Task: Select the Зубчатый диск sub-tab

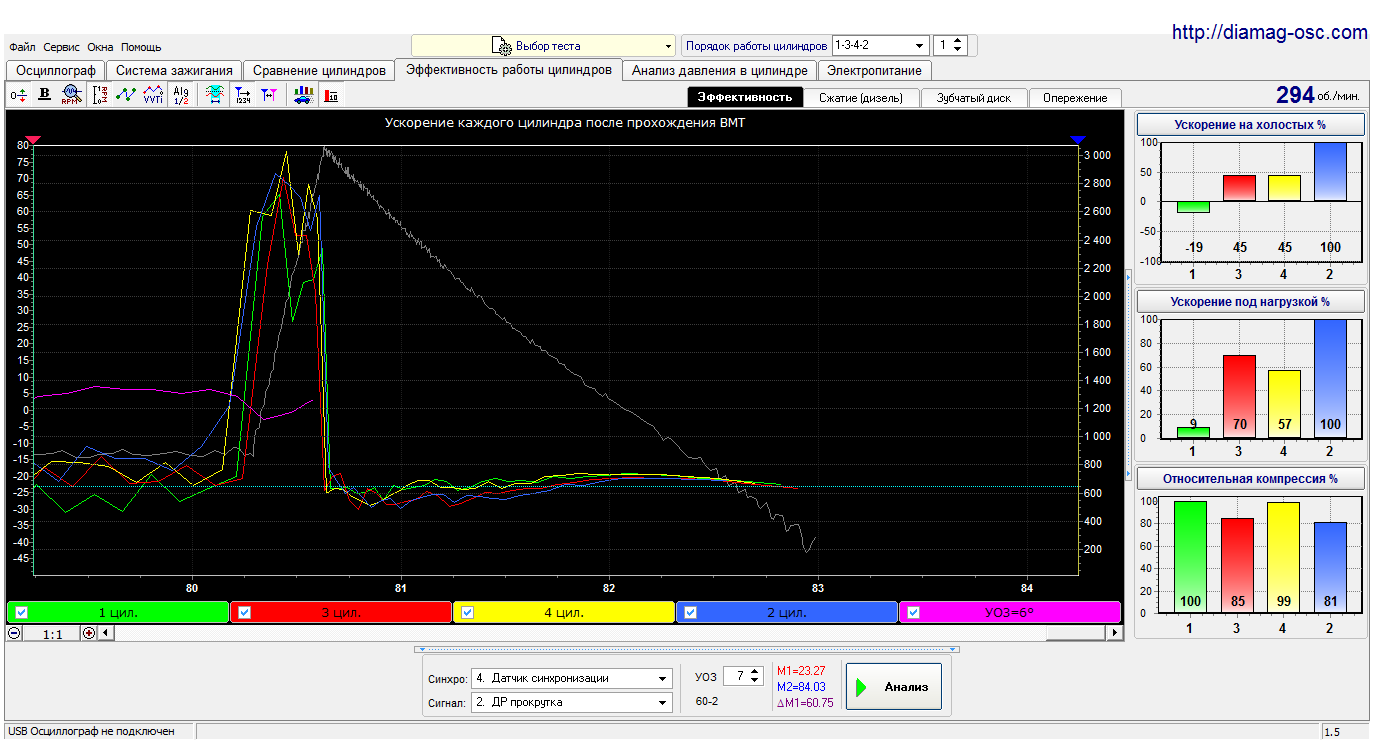Action: tap(974, 97)
